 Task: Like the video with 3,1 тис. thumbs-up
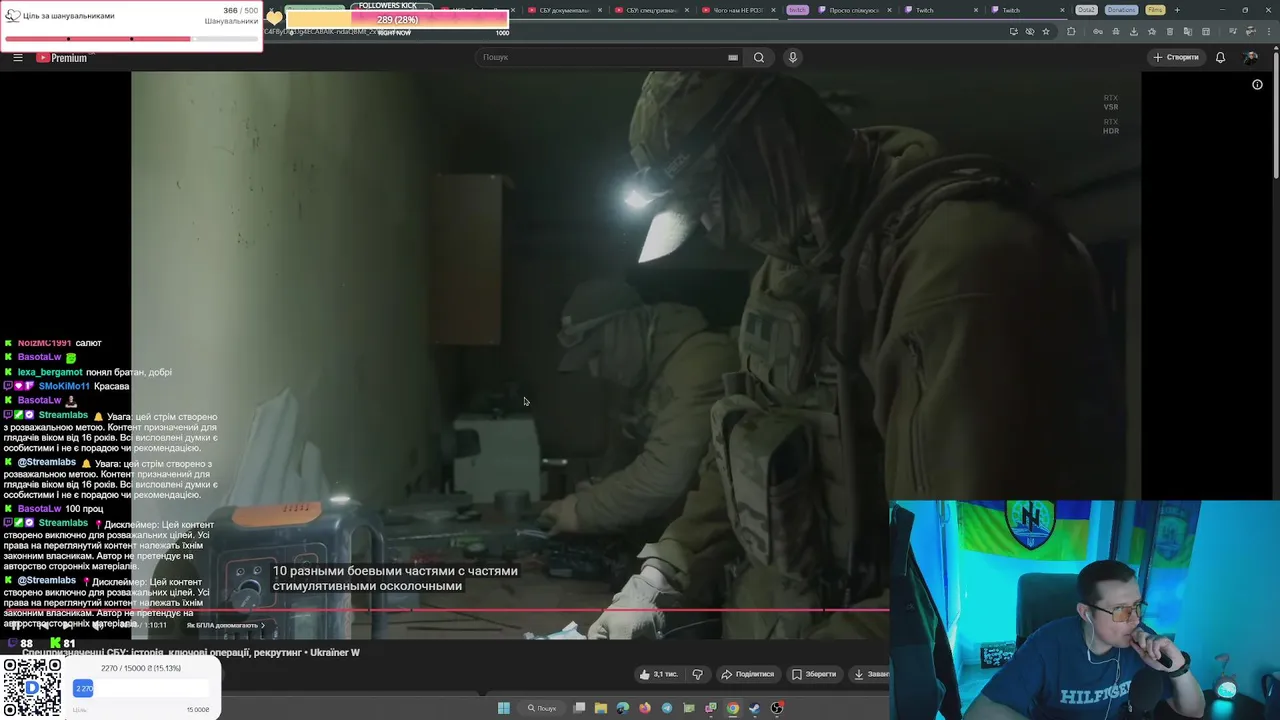658,674
